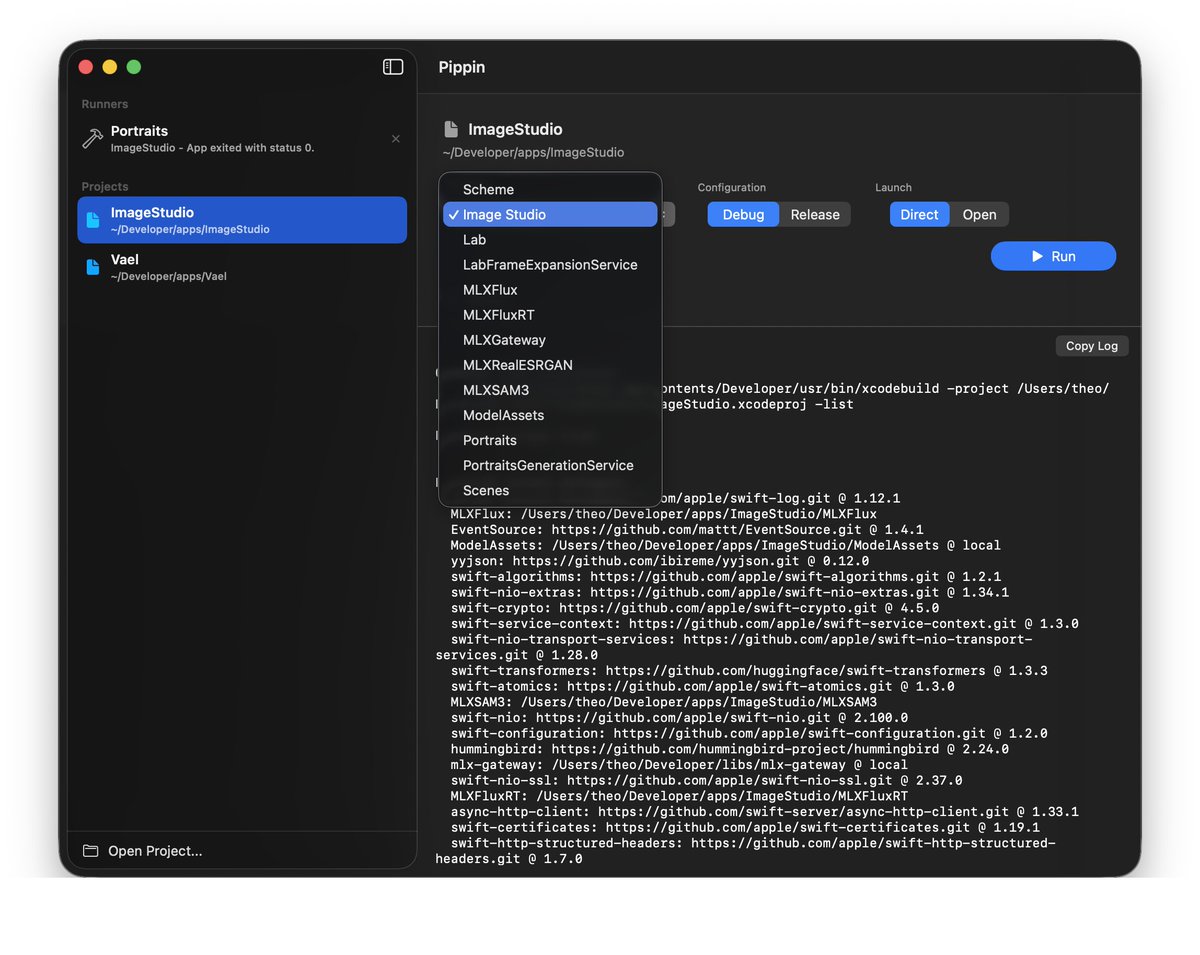Pick ModelAssets from the scheme menu
This screenshot has width=1200, height=955.
coord(550,415)
